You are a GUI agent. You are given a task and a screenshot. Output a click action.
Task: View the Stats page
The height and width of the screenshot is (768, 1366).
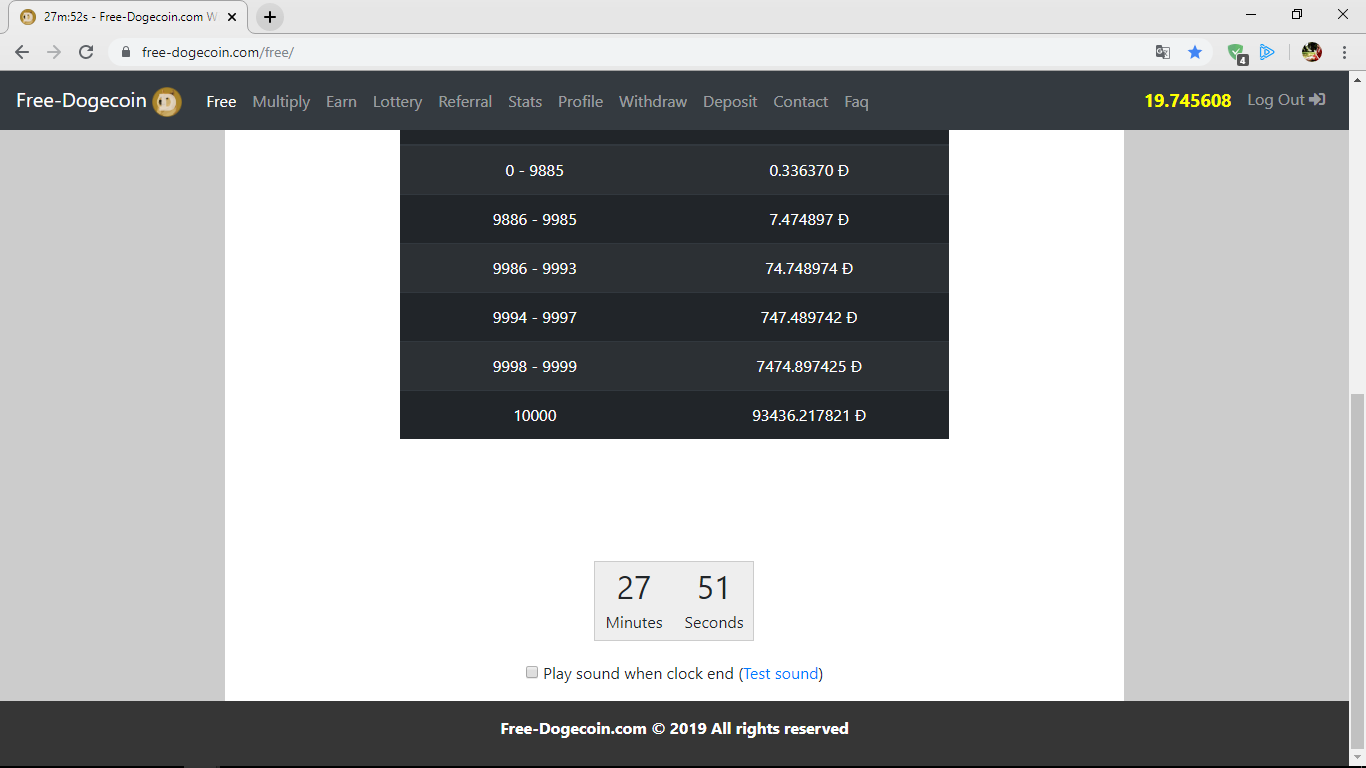[x=525, y=101]
